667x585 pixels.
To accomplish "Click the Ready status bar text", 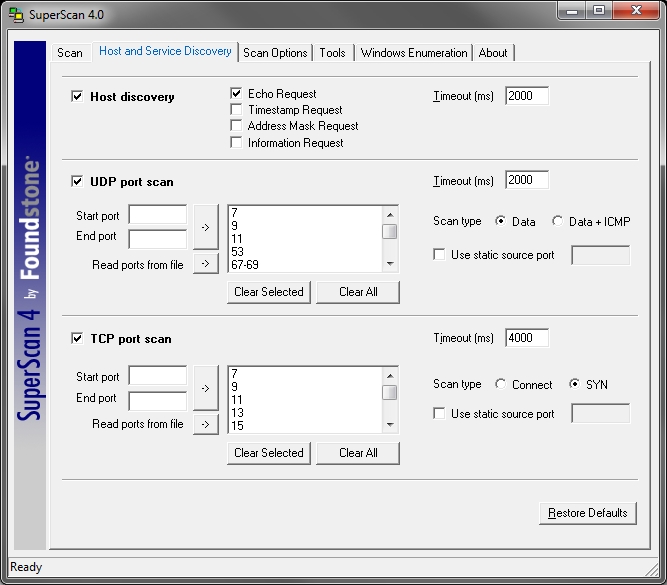I will pyautogui.click(x=26, y=567).
